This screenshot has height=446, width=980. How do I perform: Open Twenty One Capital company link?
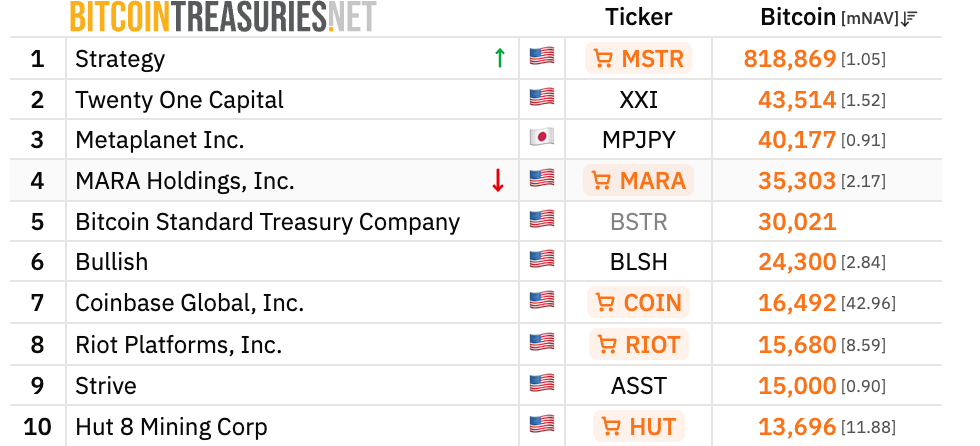179,100
